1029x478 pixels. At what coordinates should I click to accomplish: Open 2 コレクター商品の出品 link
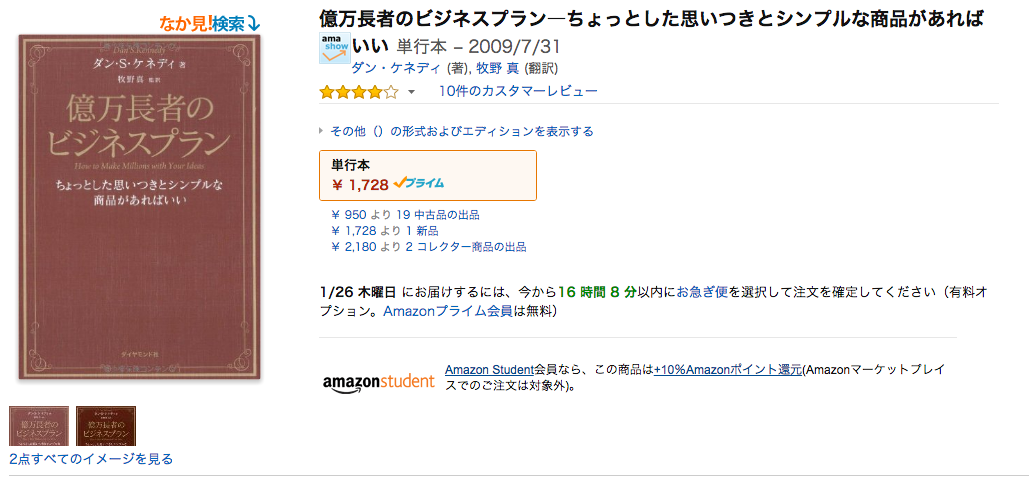(x=466, y=248)
